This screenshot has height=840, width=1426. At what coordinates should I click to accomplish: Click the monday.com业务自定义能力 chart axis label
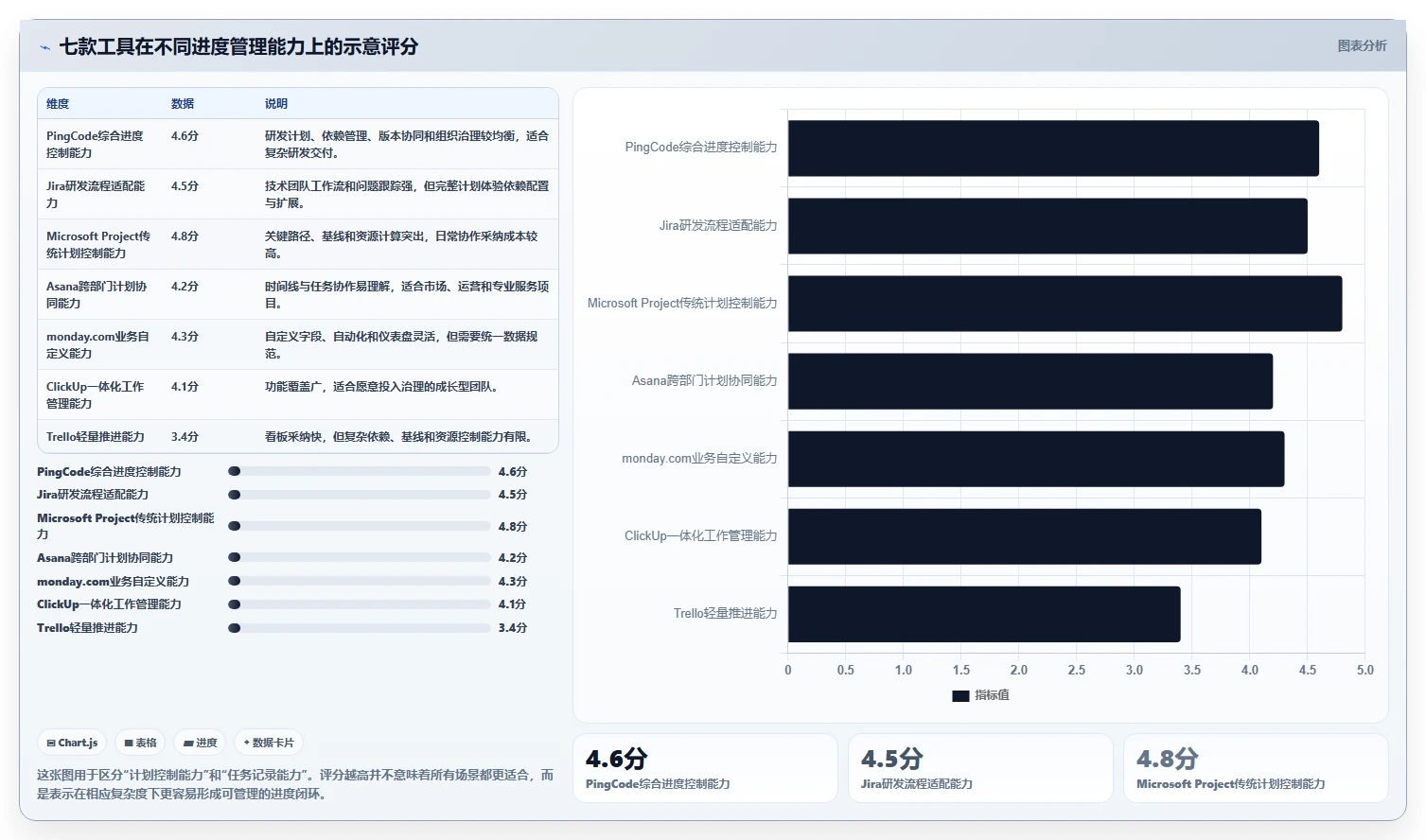[699, 459]
